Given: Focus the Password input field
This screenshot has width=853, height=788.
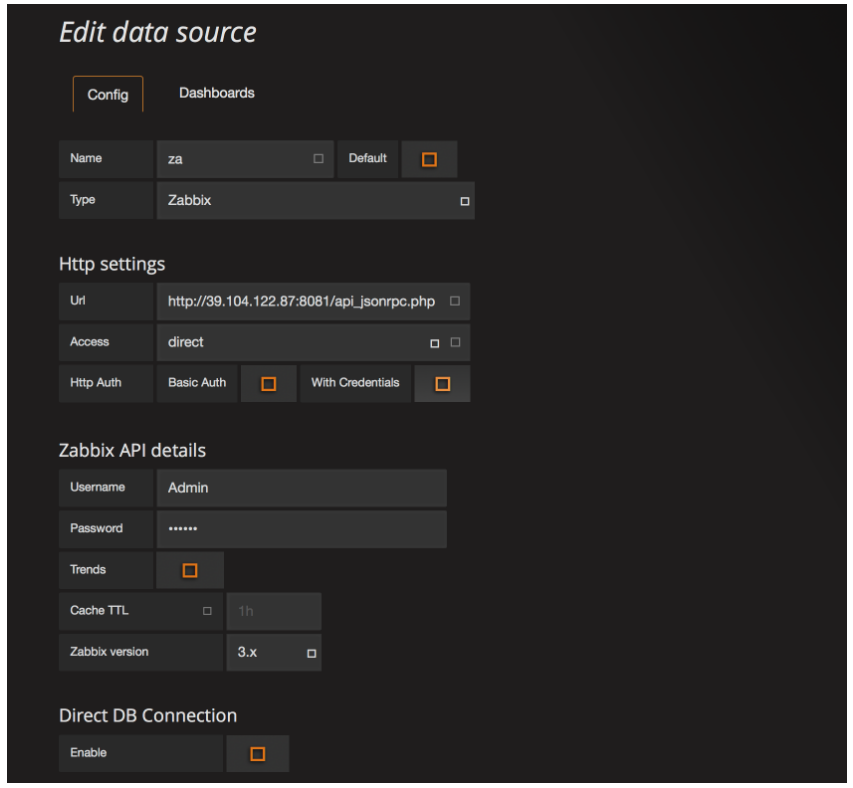Looking at the screenshot, I should click(x=301, y=529).
